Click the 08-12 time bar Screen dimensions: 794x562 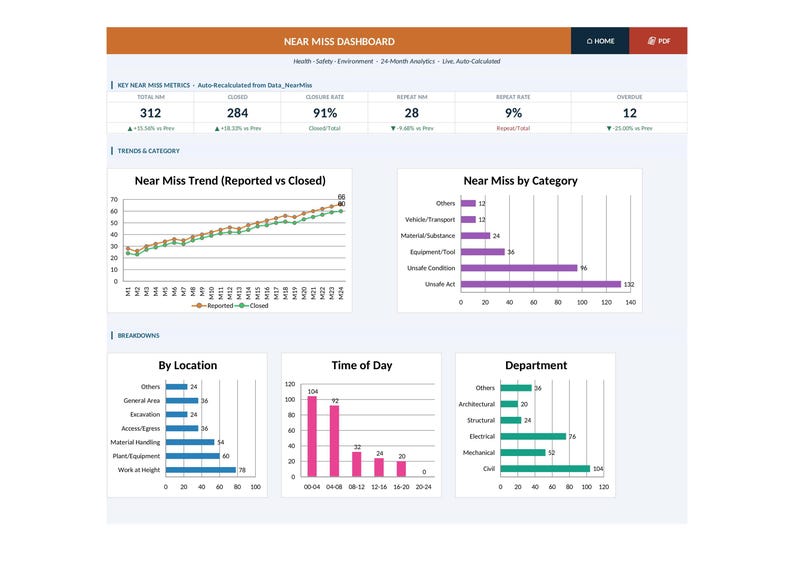click(356, 464)
